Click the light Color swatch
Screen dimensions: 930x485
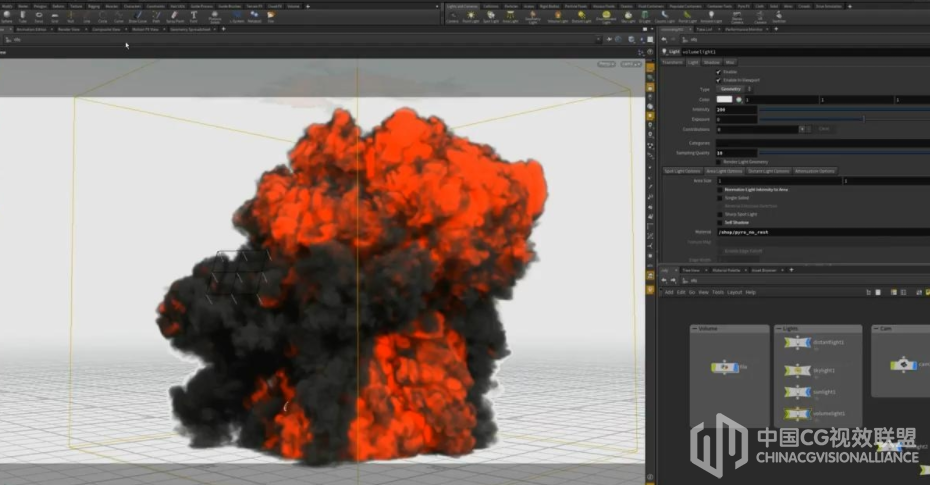tap(725, 100)
